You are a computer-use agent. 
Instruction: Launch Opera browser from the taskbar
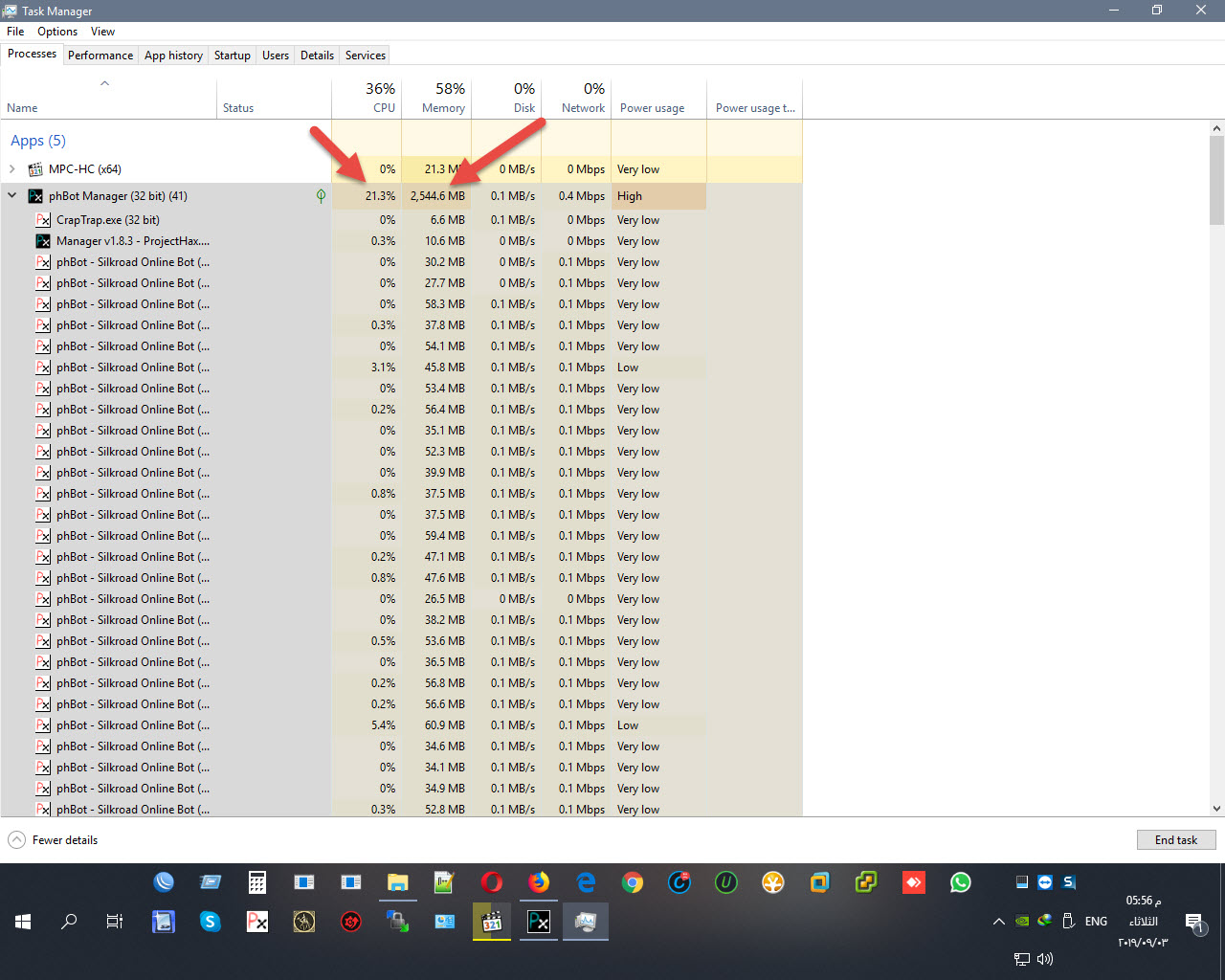(492, 882)
